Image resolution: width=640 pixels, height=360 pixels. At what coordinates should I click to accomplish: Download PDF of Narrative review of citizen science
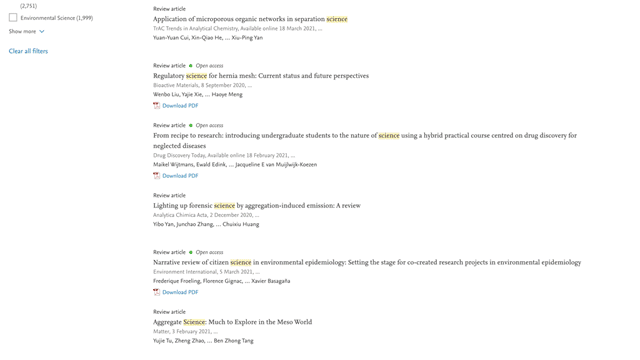click(180, 292)
